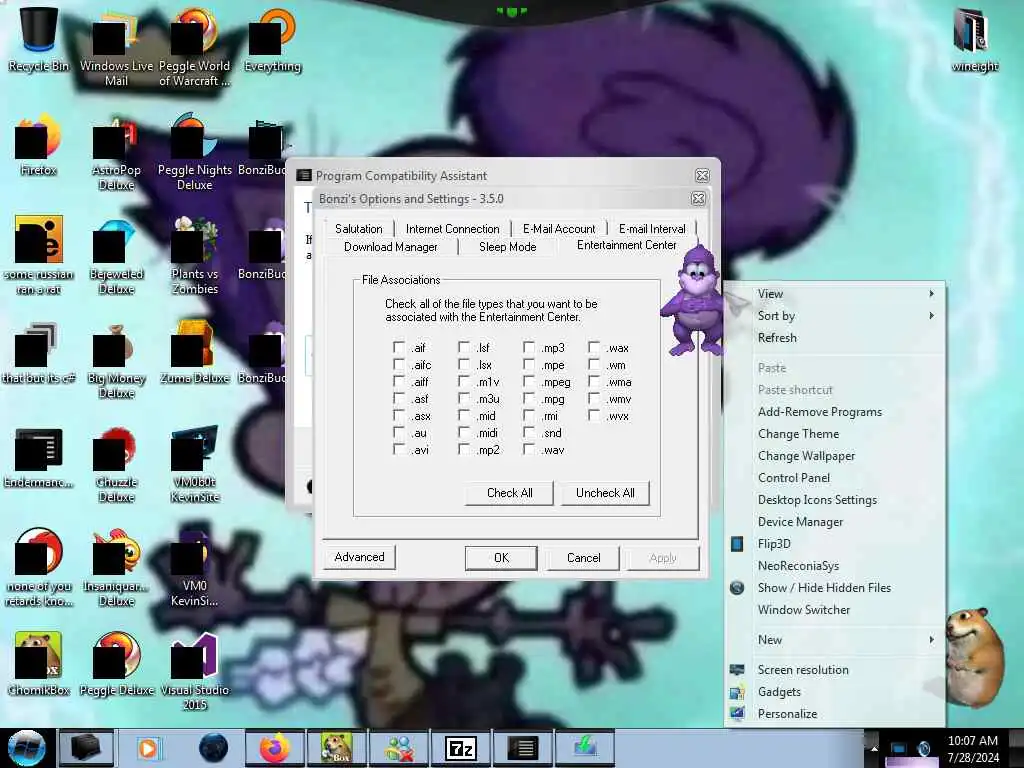Check the .asf file type

click(398, 398)
